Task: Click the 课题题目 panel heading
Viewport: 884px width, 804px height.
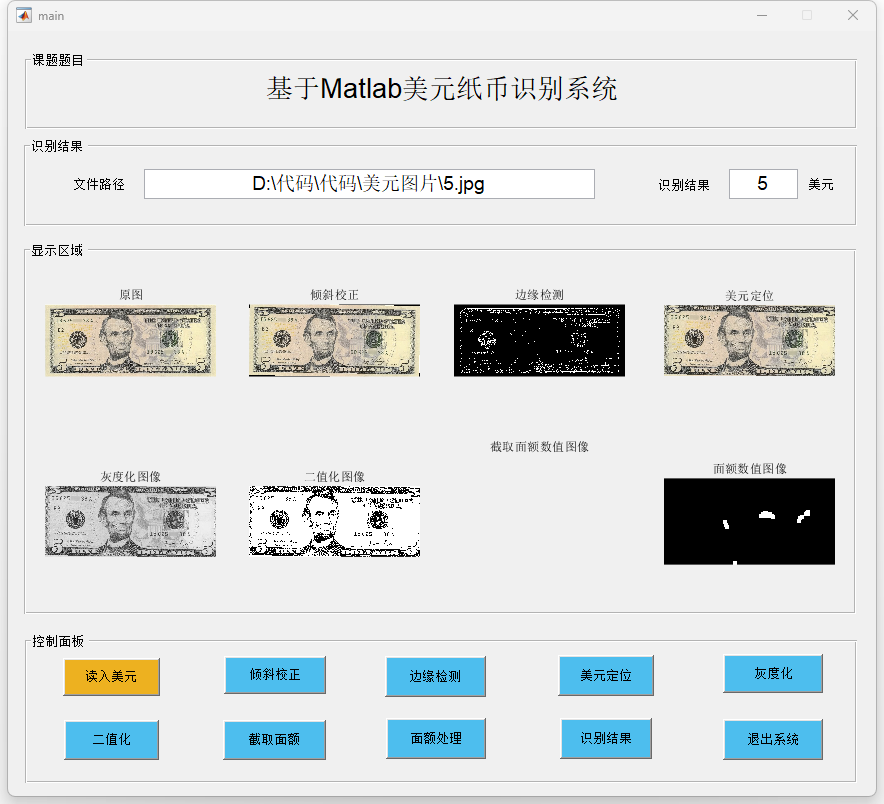Action: click(x=58, y=60)
